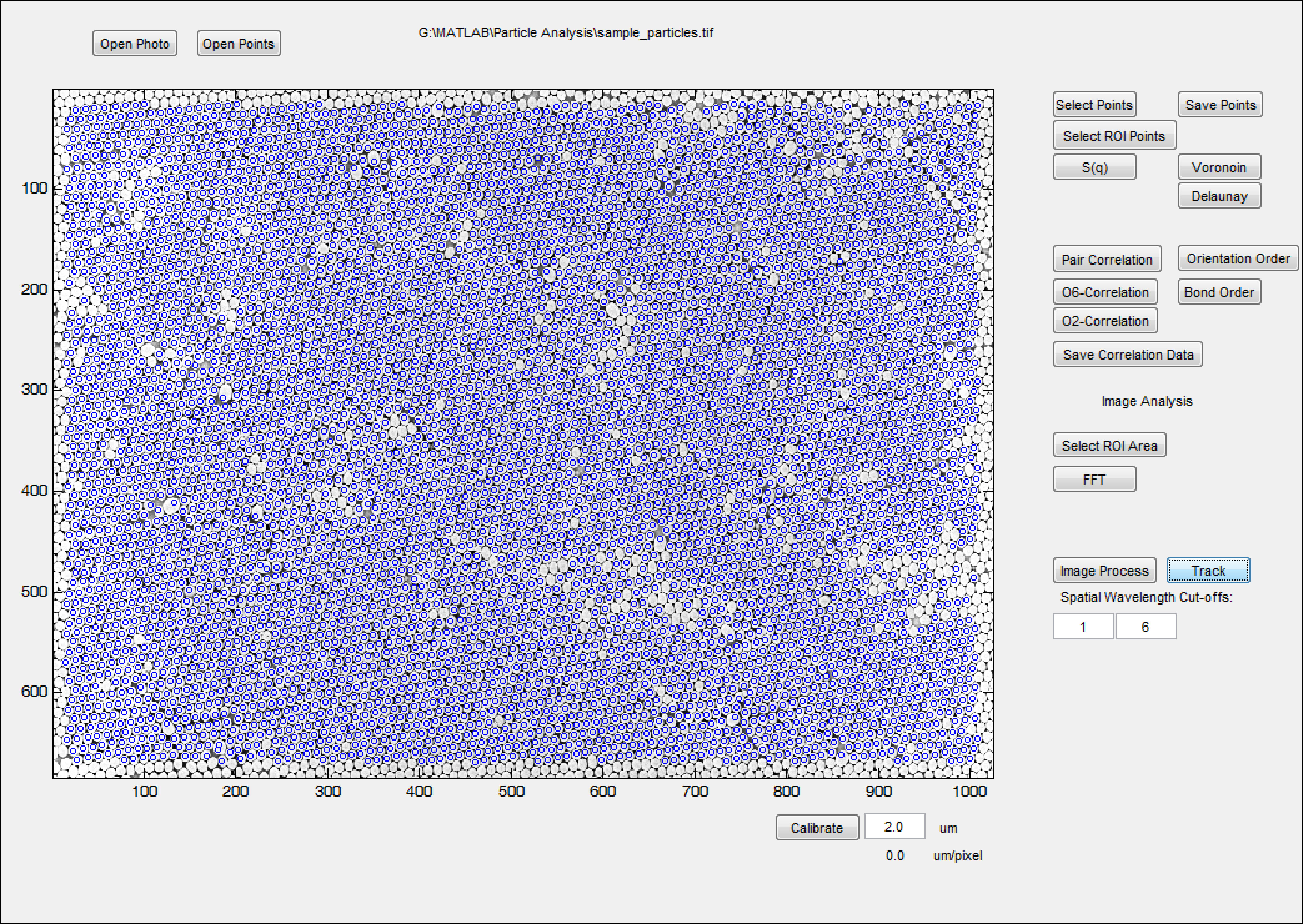The width and height of the screenshot is (1303, 924).
Task: Generate the Voronoin diagram
Action: 1219,167
